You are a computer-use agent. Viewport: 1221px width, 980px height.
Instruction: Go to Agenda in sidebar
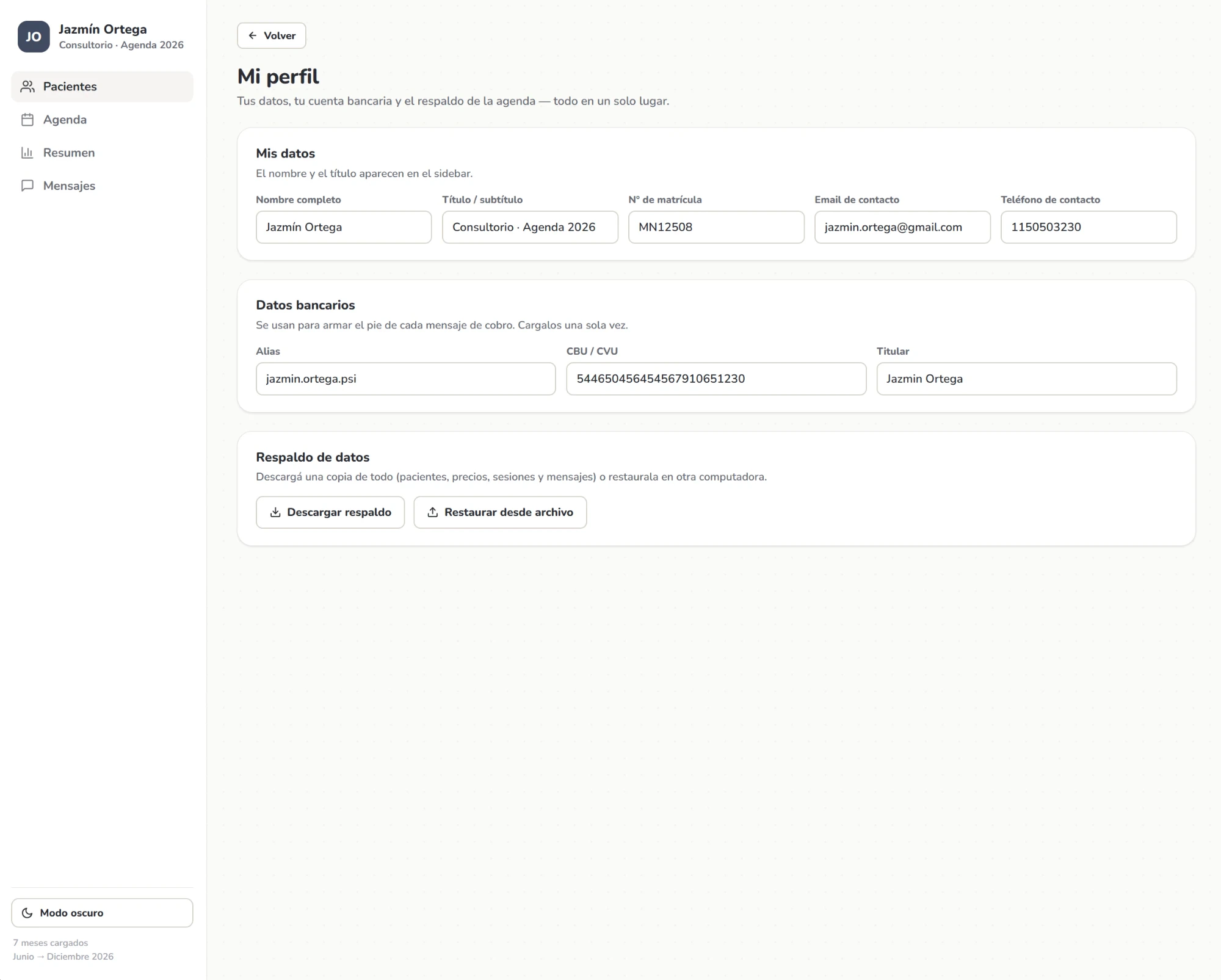tap(102, 120)
